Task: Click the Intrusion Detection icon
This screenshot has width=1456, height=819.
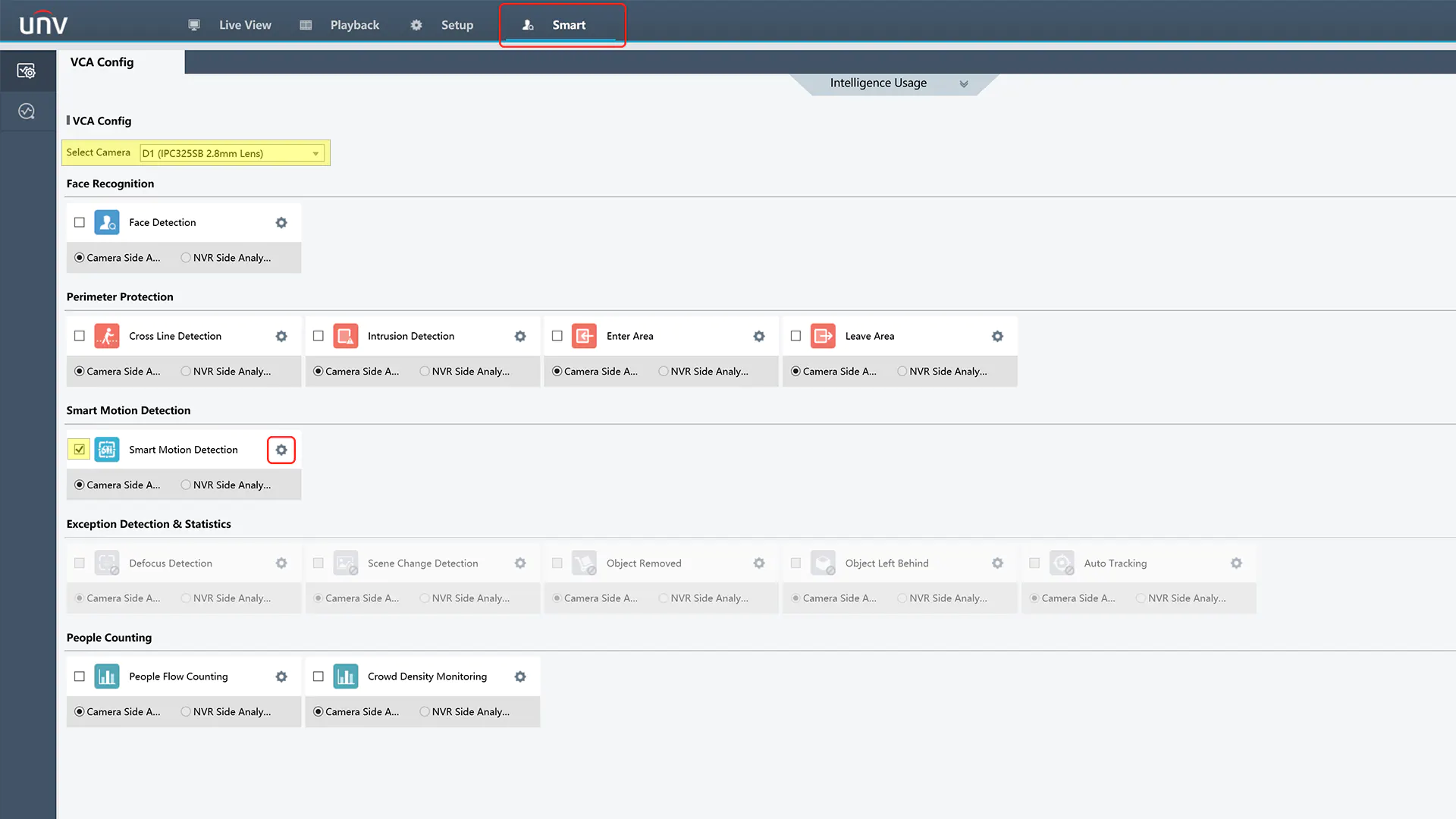Action: pos(346,336)
